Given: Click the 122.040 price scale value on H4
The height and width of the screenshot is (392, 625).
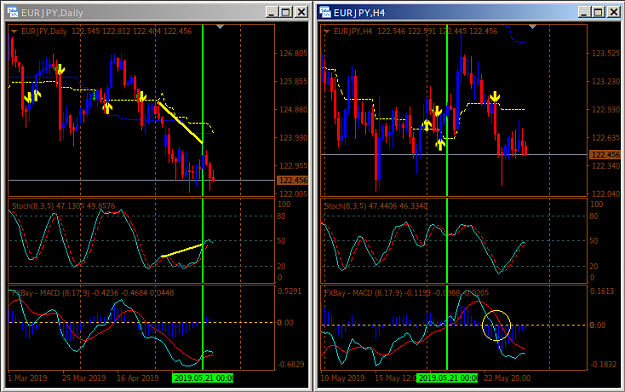Looking at the screenshot, I should click(x=606, y=194).
